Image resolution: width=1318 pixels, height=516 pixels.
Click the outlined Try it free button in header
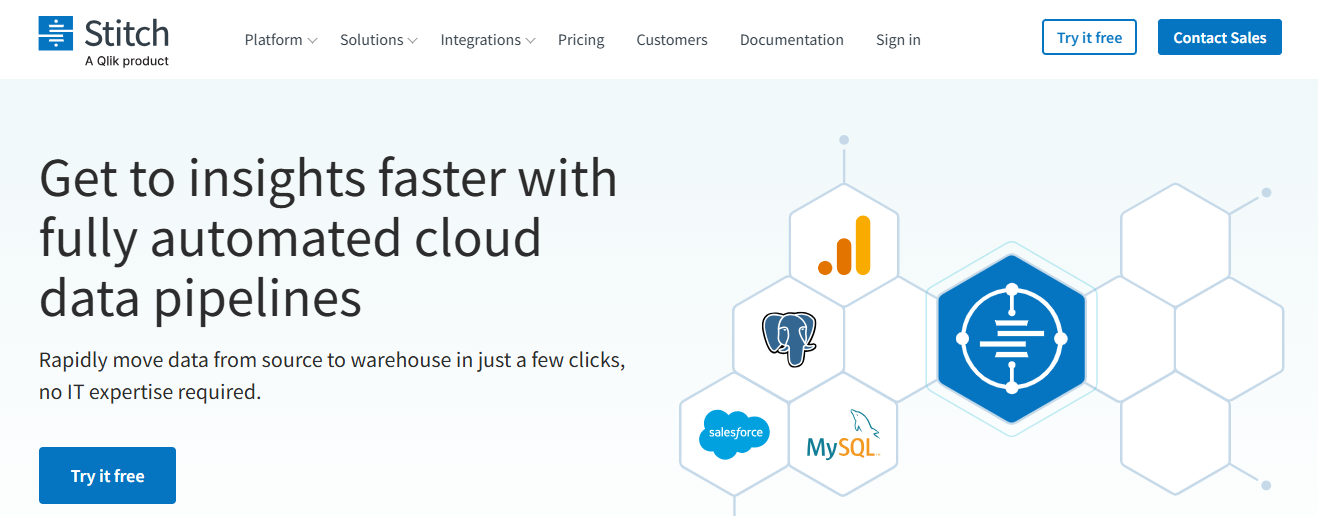[1089, 37]
